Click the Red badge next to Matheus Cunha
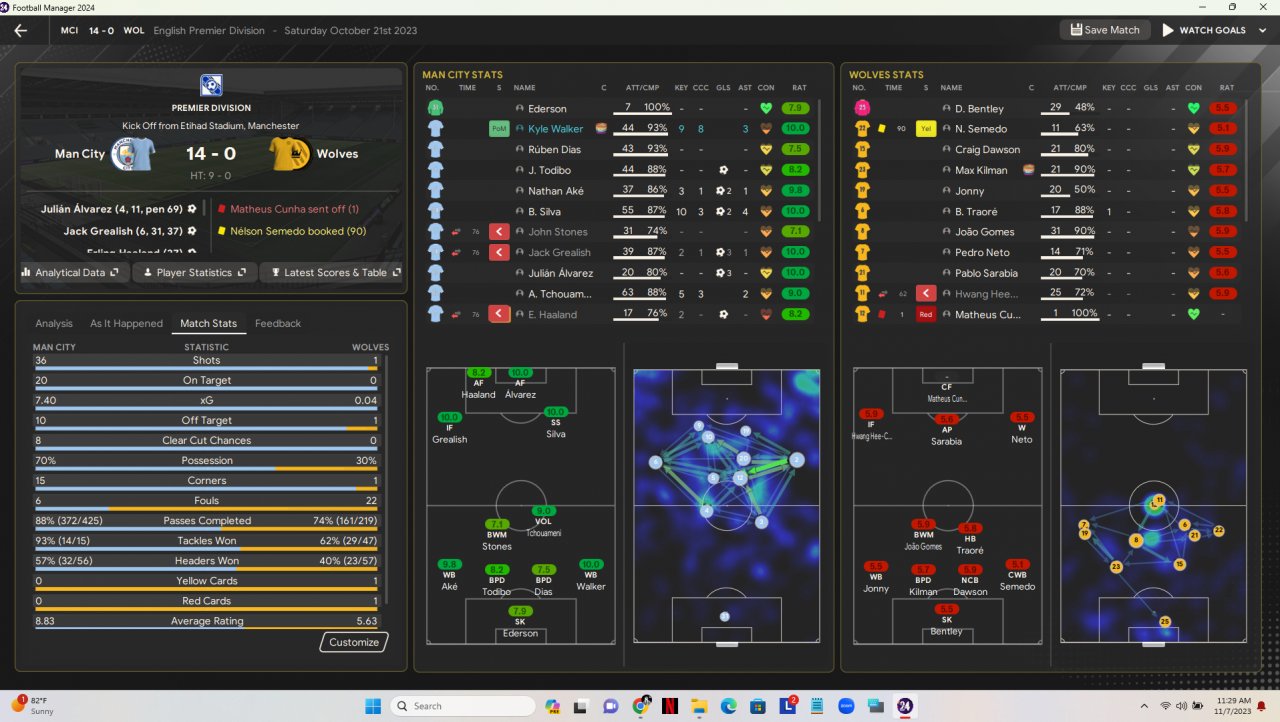 [x=926, y=314]
